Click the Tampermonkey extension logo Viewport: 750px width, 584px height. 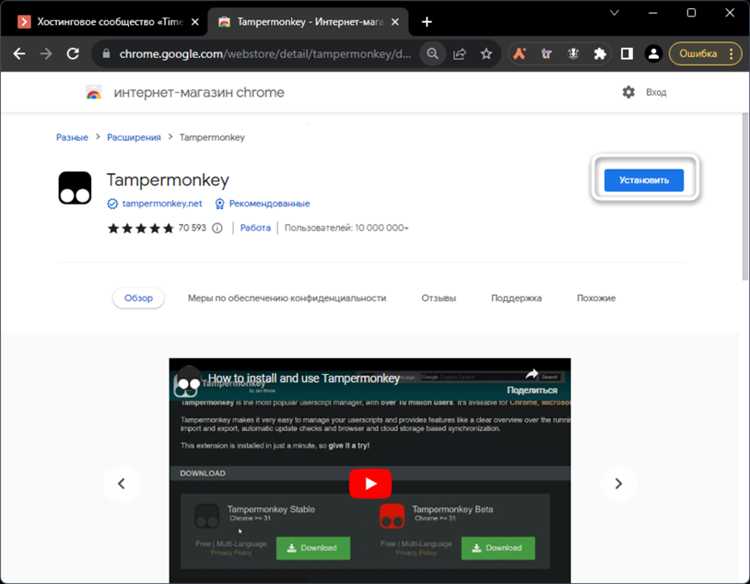pos(75,187)
